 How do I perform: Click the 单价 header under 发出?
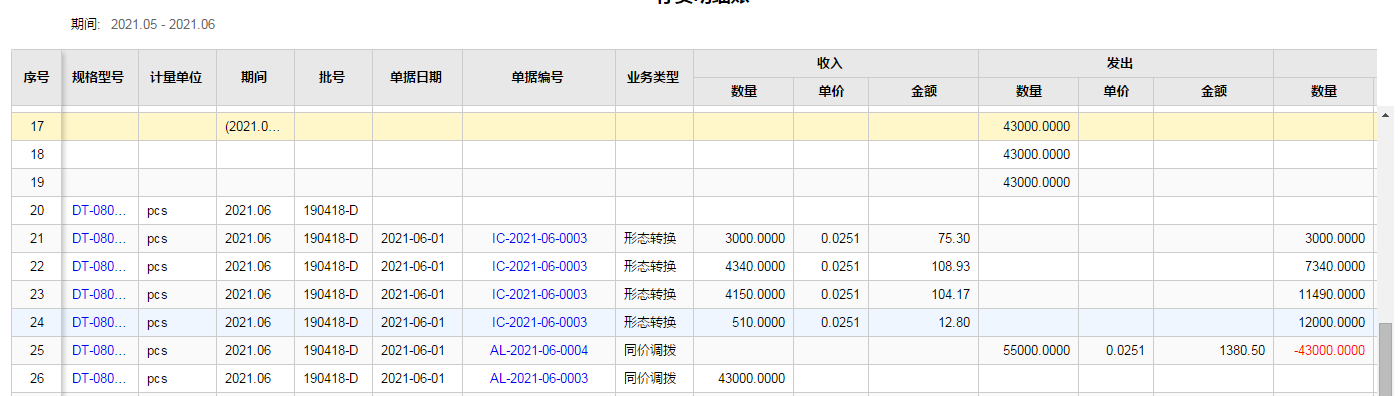pyautogui.click(x=1116, y=91)
